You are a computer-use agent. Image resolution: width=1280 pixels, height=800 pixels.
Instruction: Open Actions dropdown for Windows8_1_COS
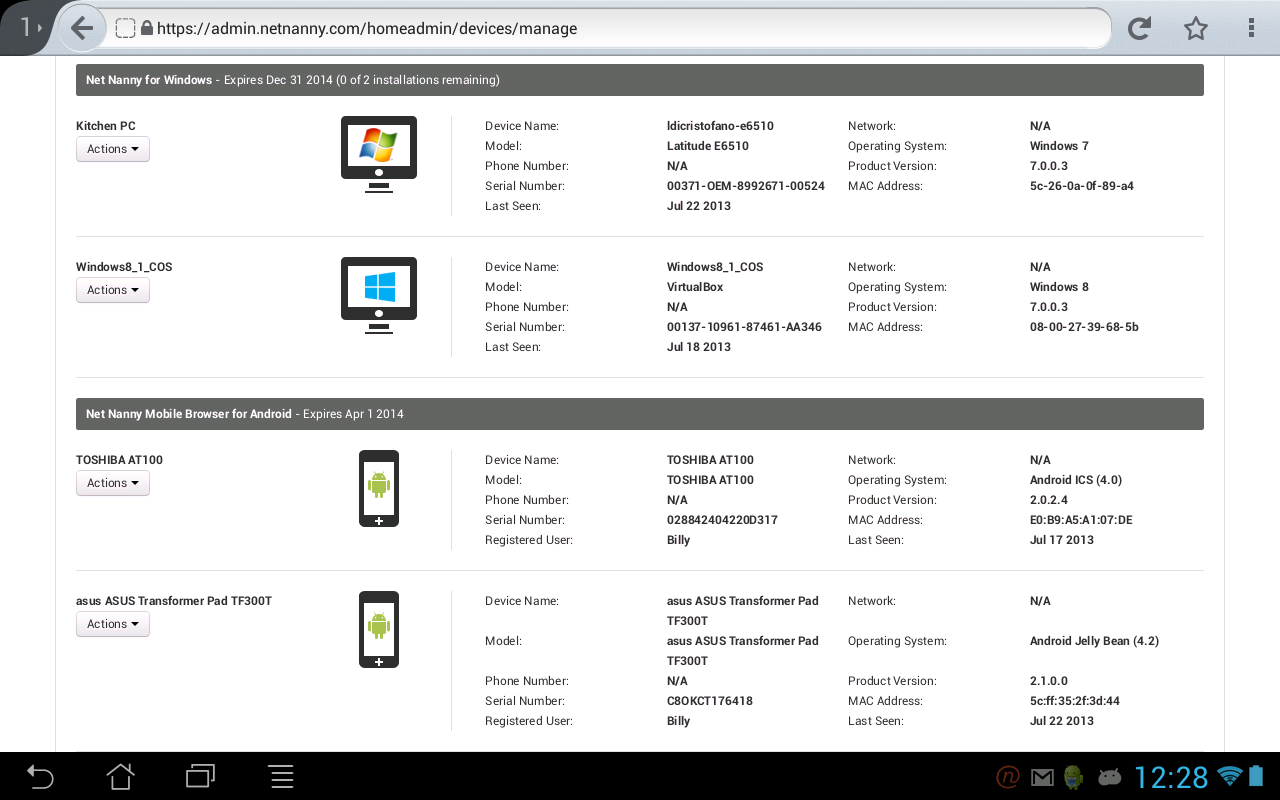[113, 290]
